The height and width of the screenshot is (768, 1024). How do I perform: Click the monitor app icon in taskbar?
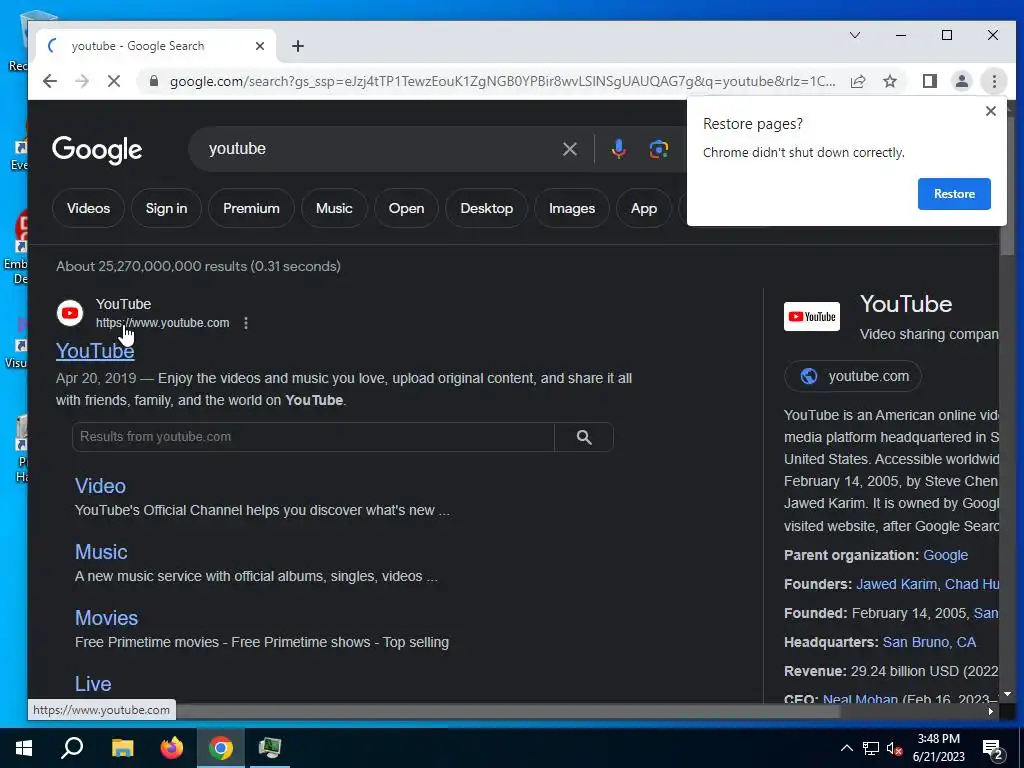pos(269,748)
